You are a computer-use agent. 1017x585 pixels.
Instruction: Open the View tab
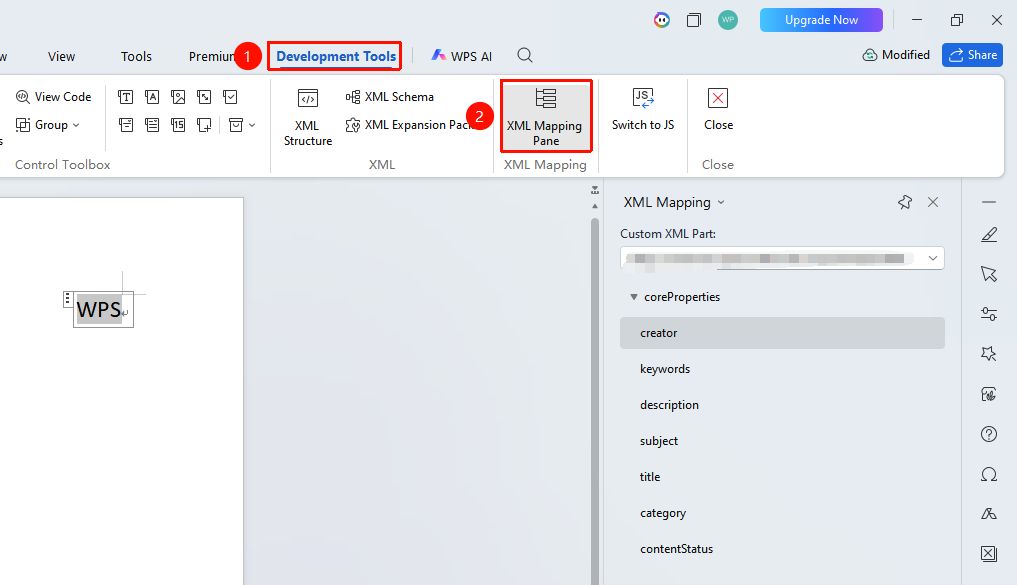[x=62, y=56]
